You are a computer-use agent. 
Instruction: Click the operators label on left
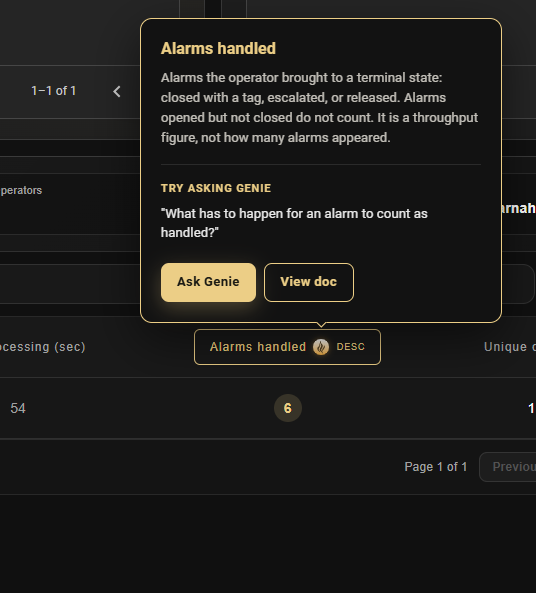[21, 190]
